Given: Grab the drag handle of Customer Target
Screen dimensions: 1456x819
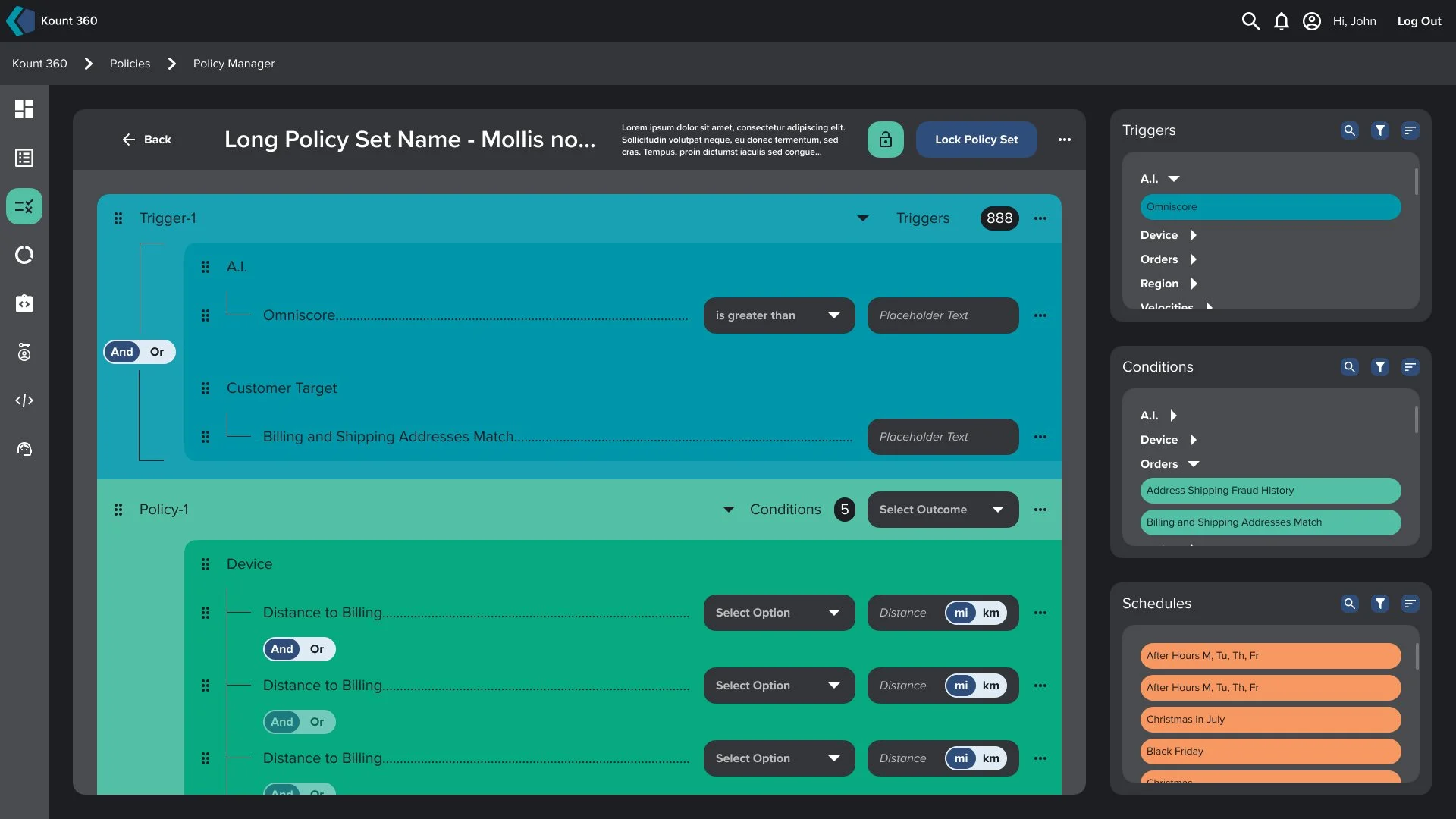Looking at the screenshot, I should coord(206,388).
